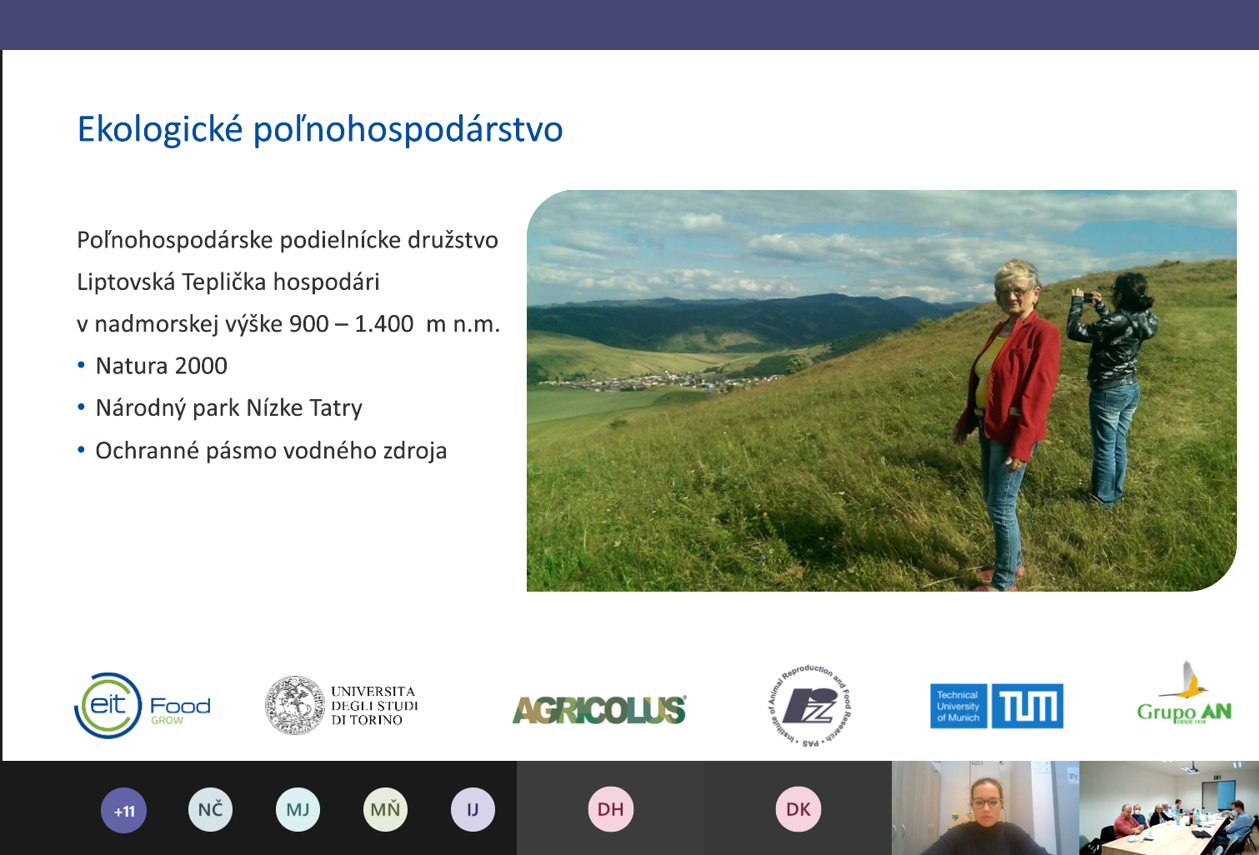Click the DH participant tile

(x=610, y=809)
